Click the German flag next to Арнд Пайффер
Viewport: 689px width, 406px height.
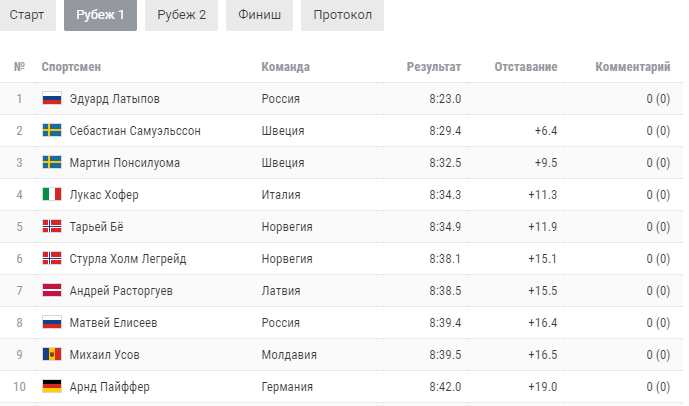click(x=52, y=386)
